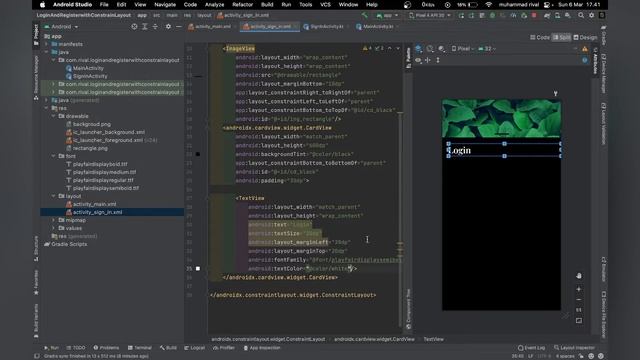
Task: Click the layout warning triangle icon
Action: click(x=585, y=49)
